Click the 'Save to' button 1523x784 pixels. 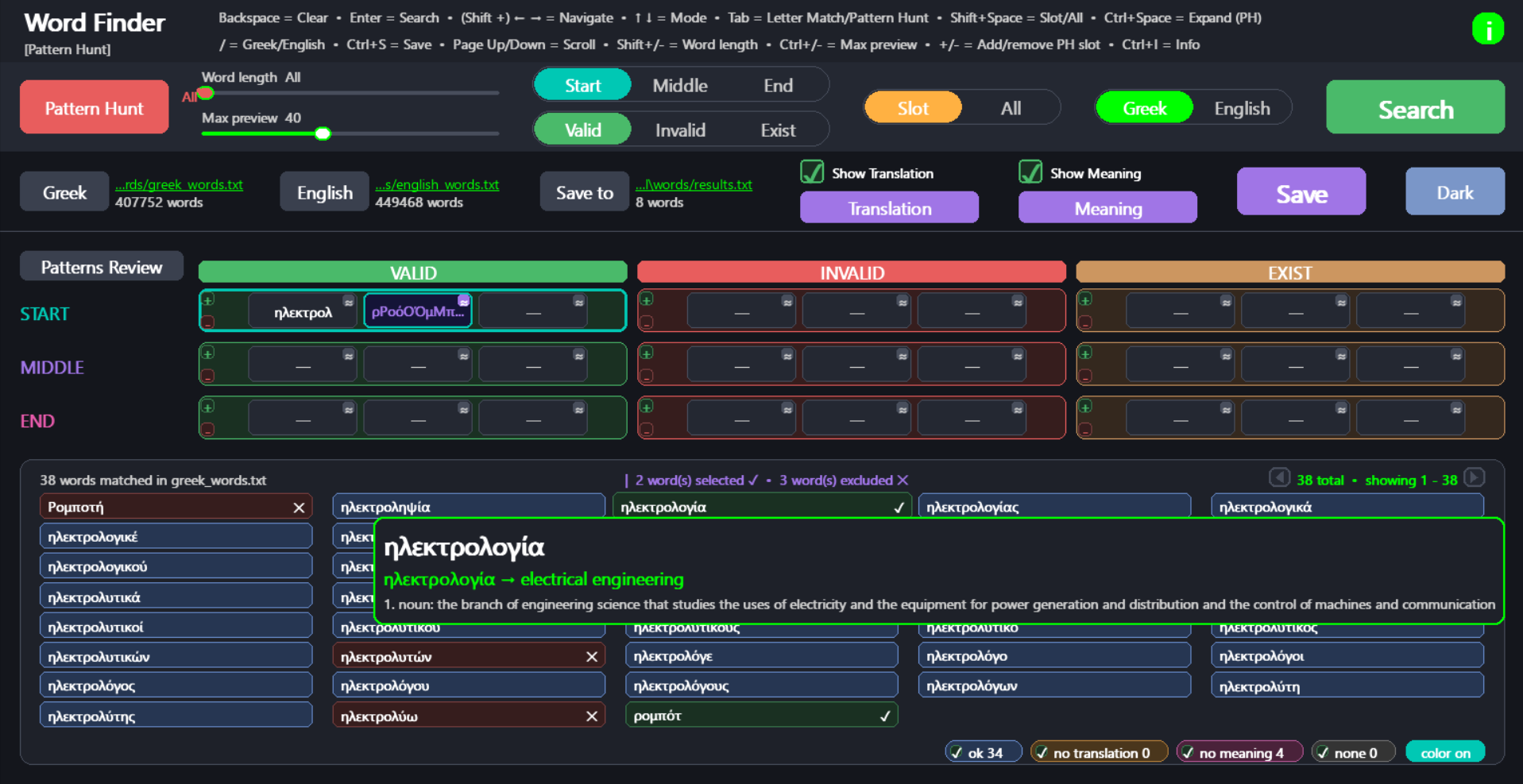pyautogui.click(x=585, y=192)
